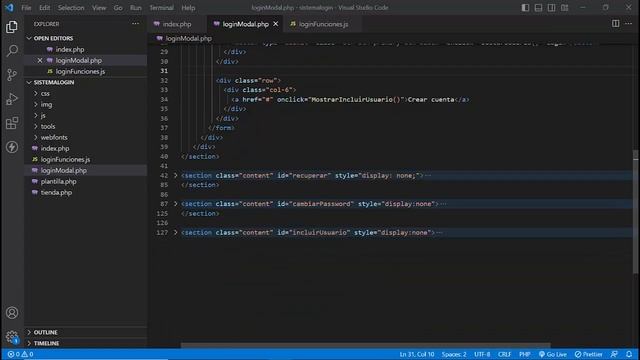The image size is (640, 360).
Task: Click the Explorer more actions ellipsis
Action: tap(136, 24)
